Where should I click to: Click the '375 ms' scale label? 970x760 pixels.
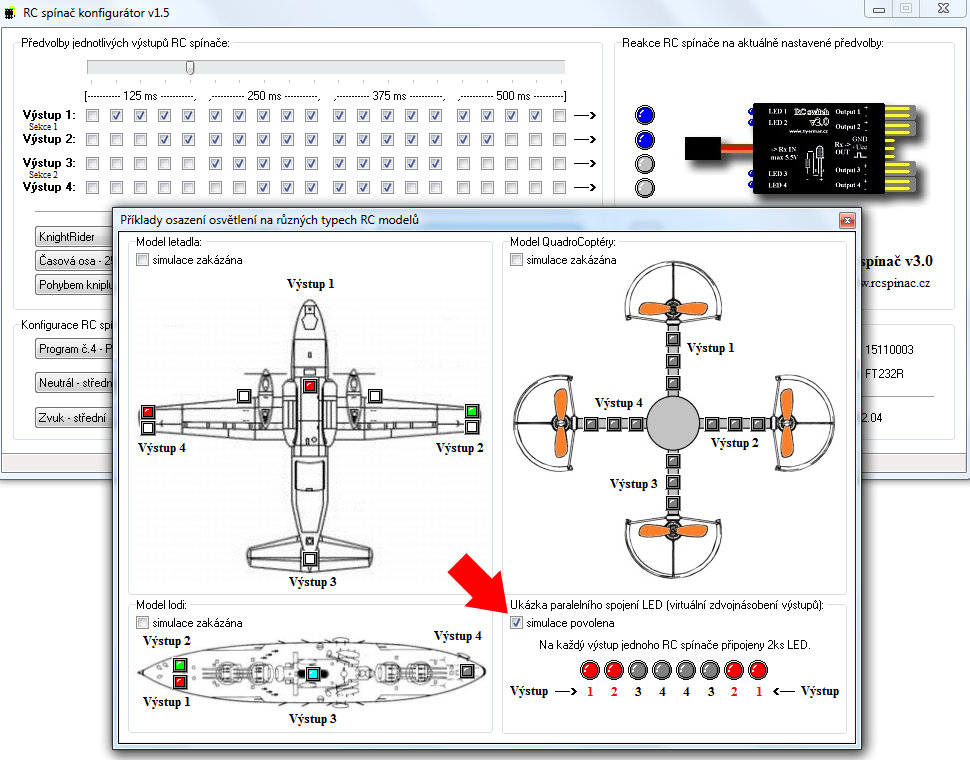point(389,96)
